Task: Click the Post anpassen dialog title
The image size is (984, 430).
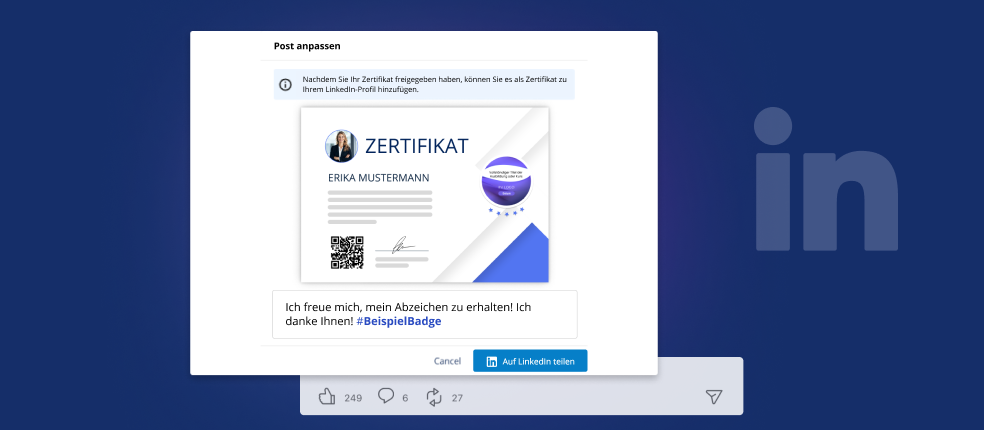Action: (308, 46)
